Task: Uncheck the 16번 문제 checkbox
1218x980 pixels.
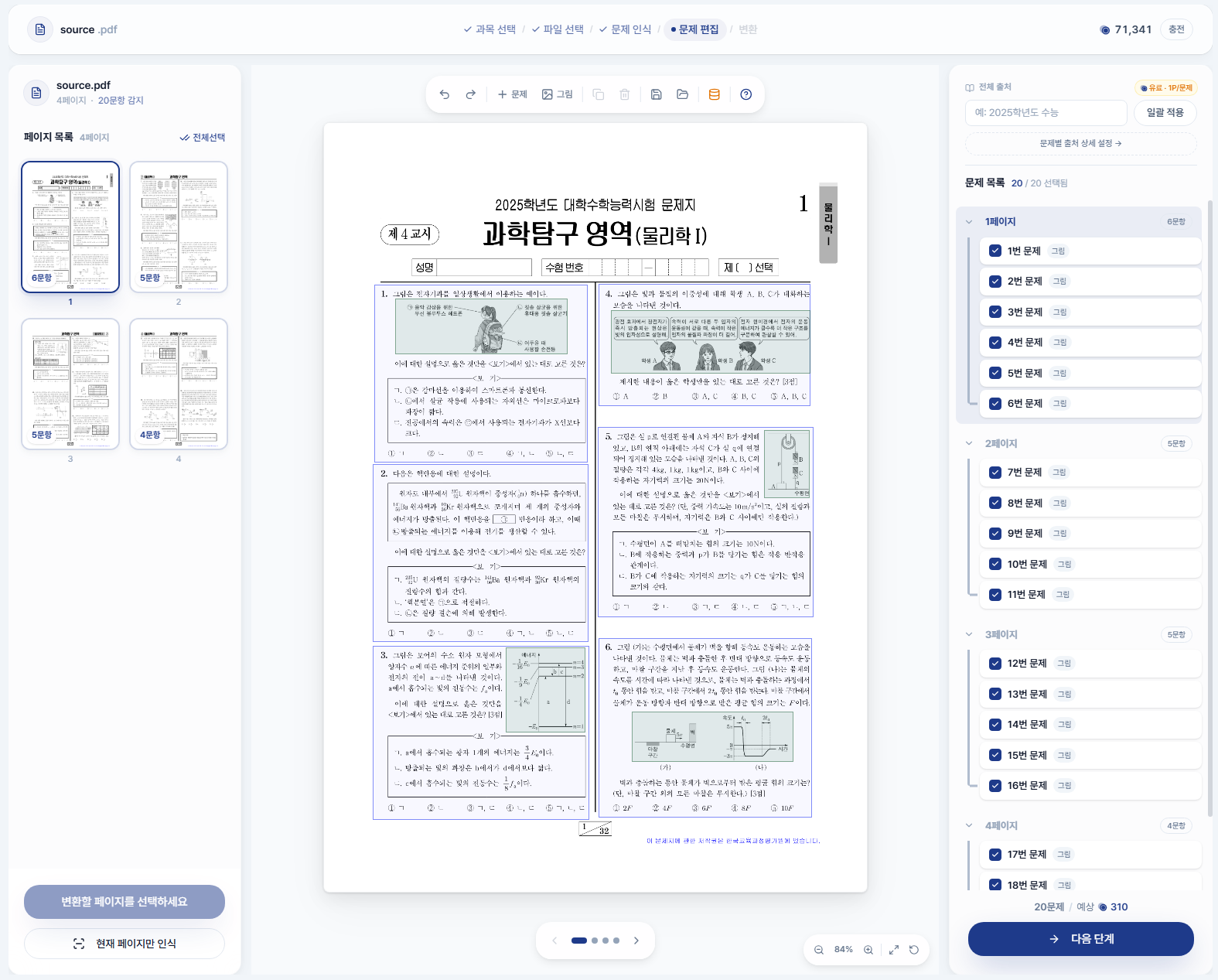Action: tap(995, 785)
